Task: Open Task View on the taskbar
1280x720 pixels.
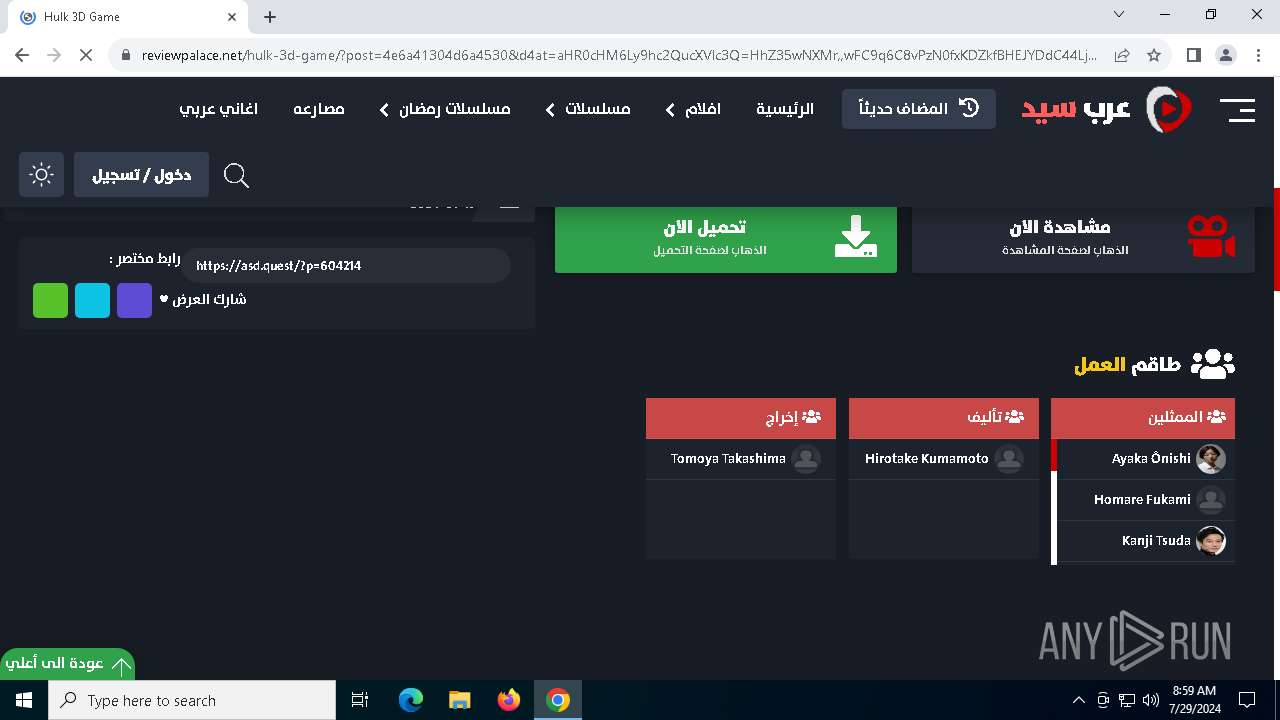Action: [360, 700]
